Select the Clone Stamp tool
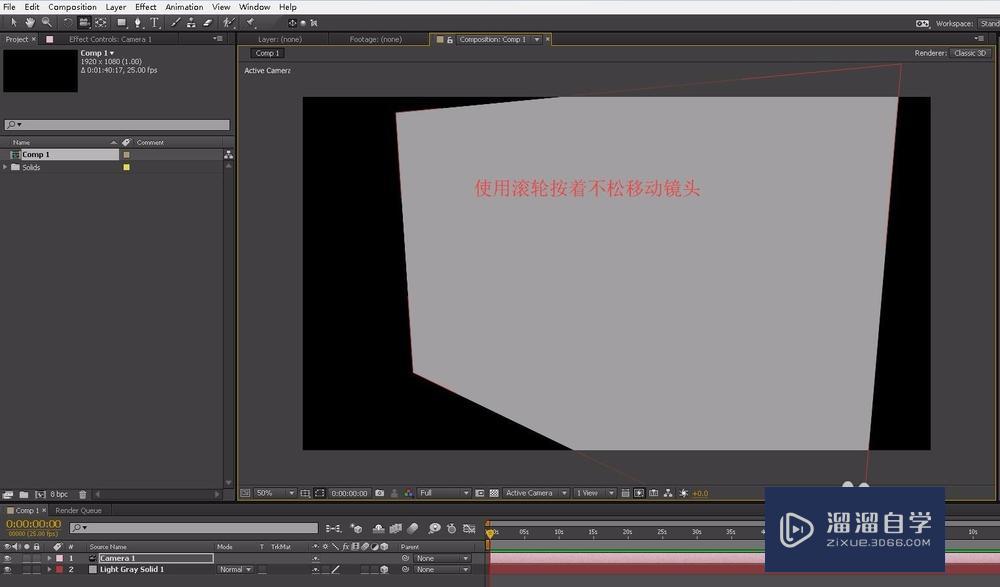The height and width of the screenshot is (587, 1000). pyautogui.click(x=191, y=22)
